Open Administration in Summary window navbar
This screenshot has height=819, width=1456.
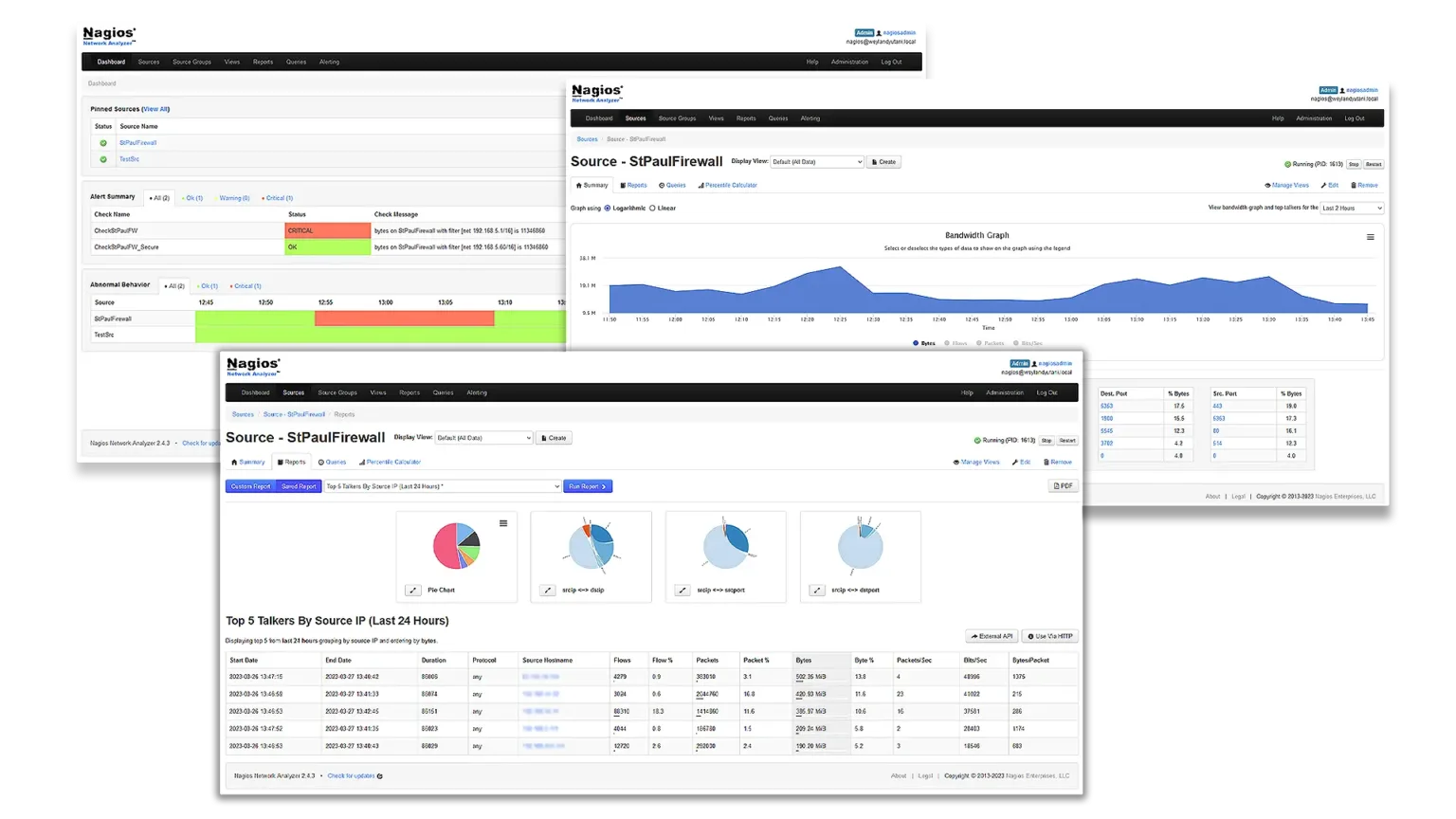1314,118
